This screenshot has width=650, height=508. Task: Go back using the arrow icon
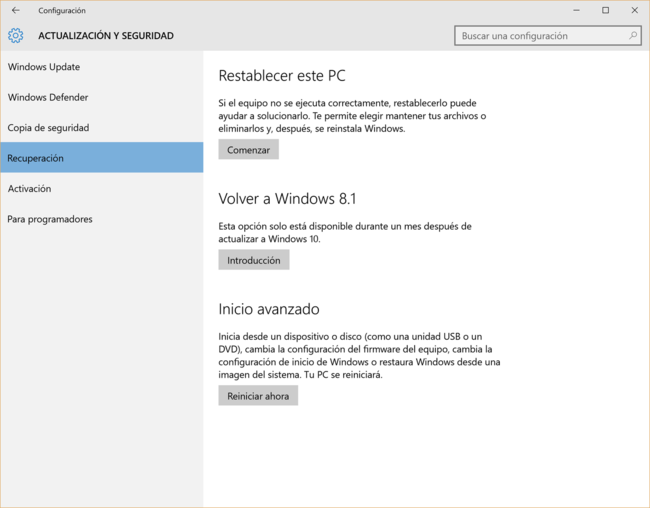pyautogui.click(x=15, y=10)
